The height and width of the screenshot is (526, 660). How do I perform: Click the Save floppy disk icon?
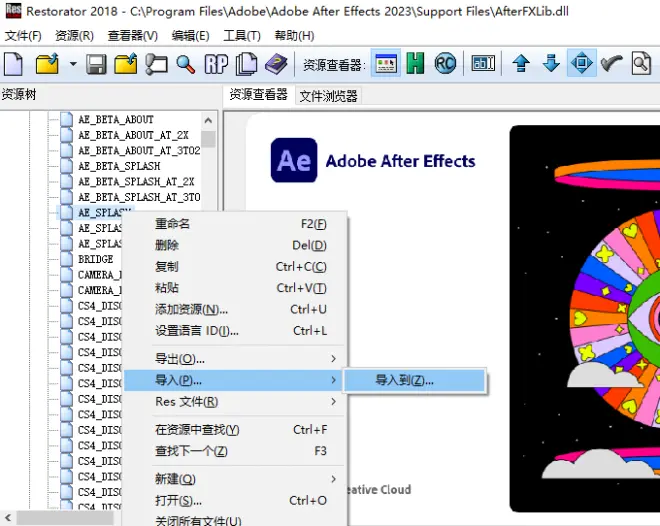(x=96, y=64)
